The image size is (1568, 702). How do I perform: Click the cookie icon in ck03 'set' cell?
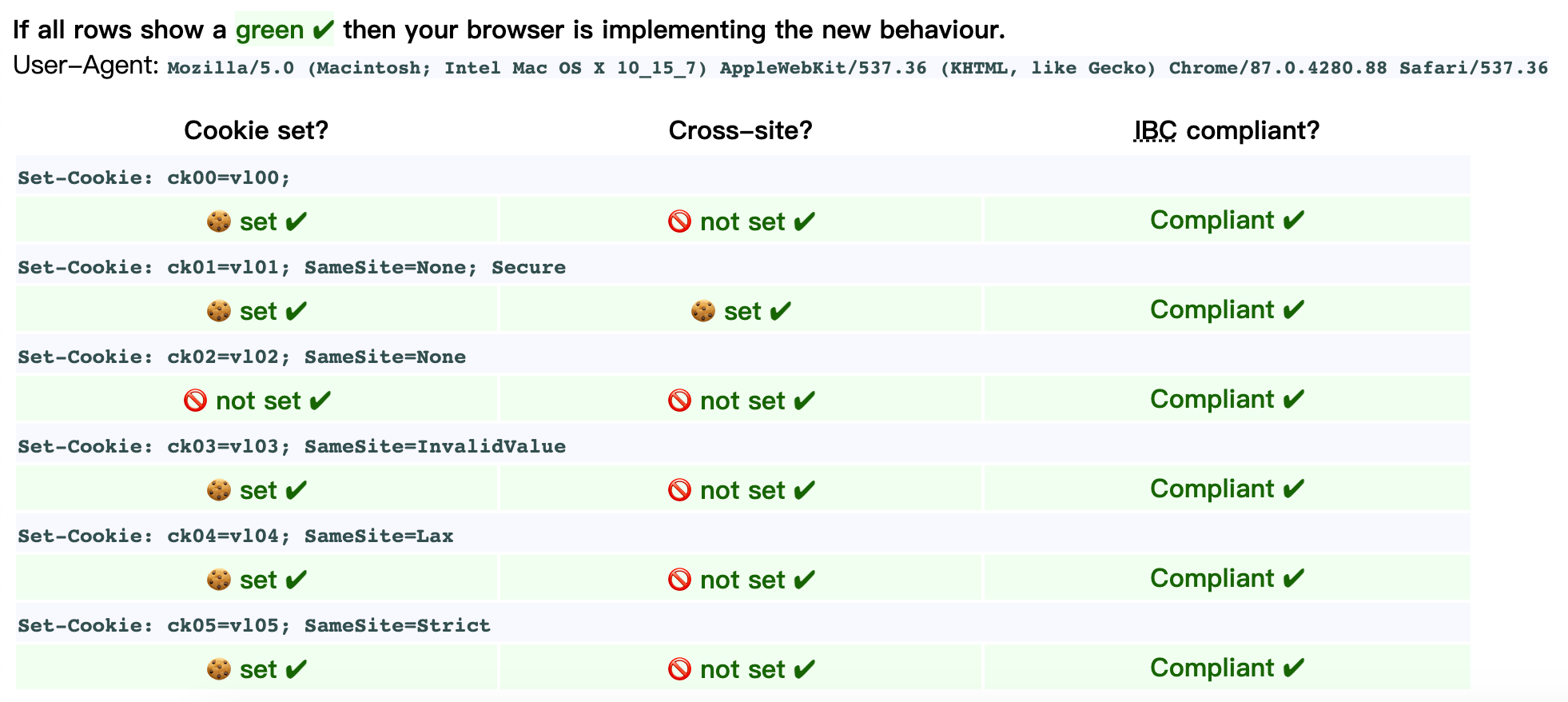(218, 490)
